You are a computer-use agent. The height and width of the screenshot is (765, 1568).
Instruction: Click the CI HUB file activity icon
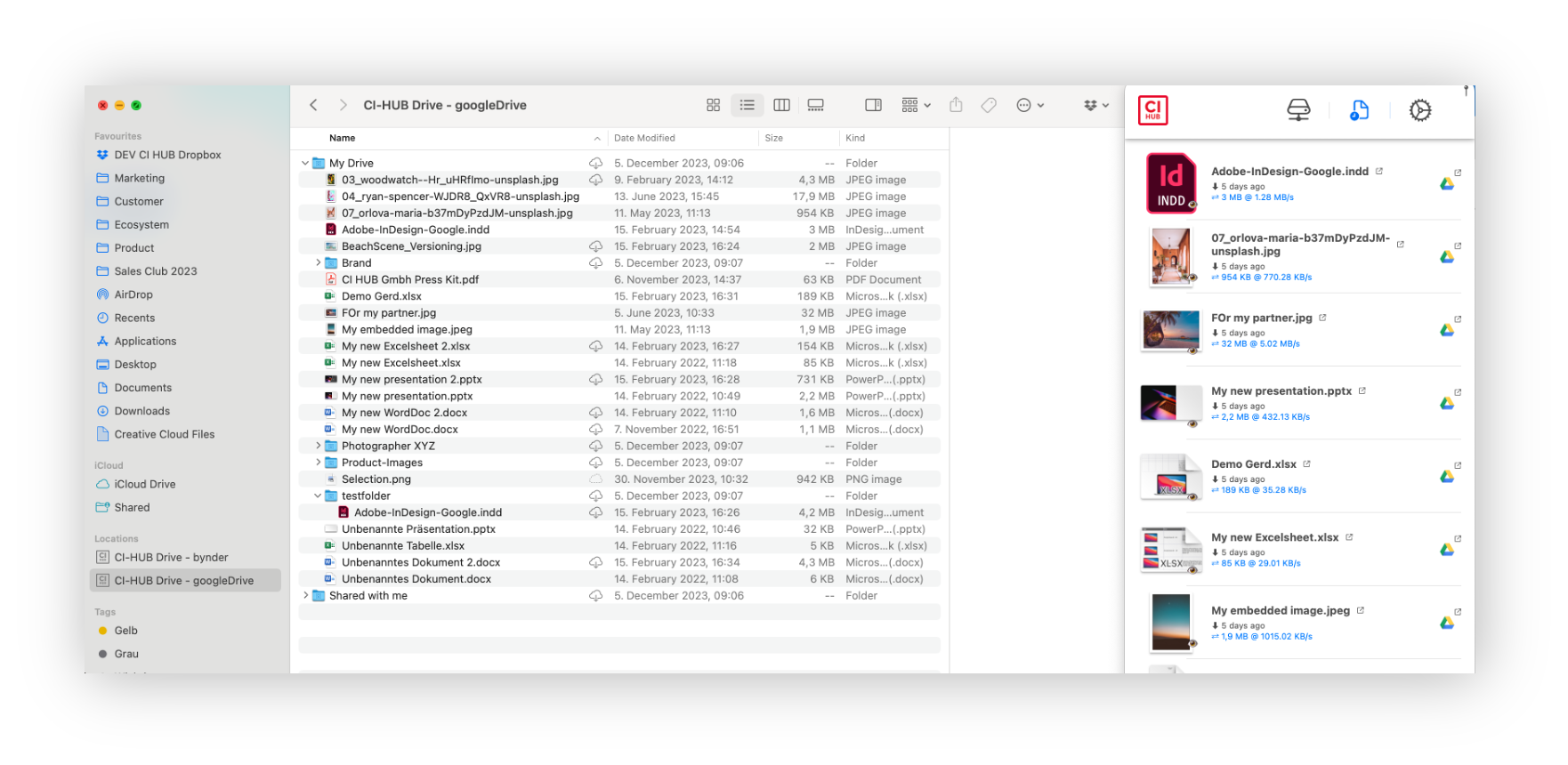[1359, 110]
